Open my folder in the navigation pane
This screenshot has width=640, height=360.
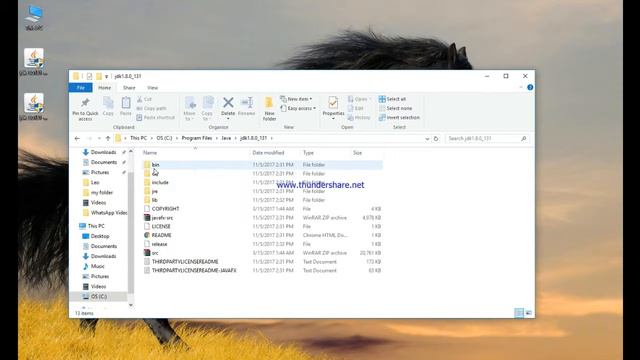coord(102,192)
